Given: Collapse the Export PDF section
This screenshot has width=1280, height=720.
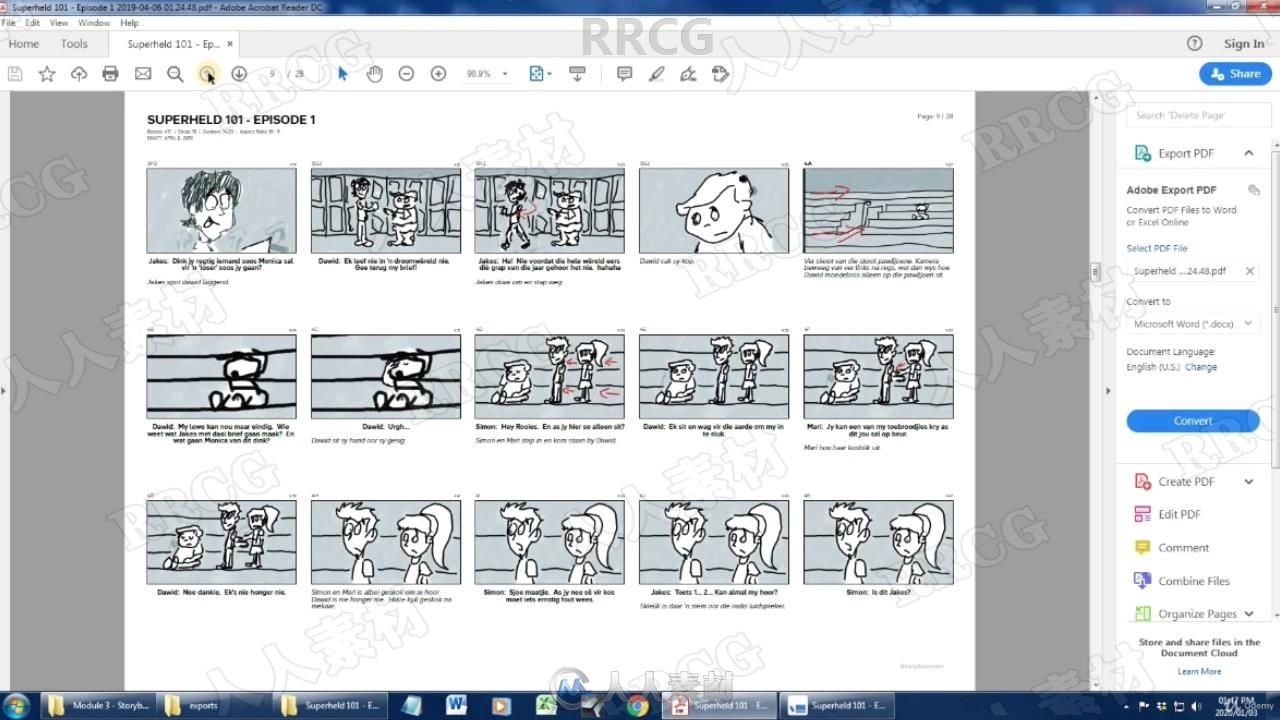Looking at the screenshot, I should (1249, 153).
